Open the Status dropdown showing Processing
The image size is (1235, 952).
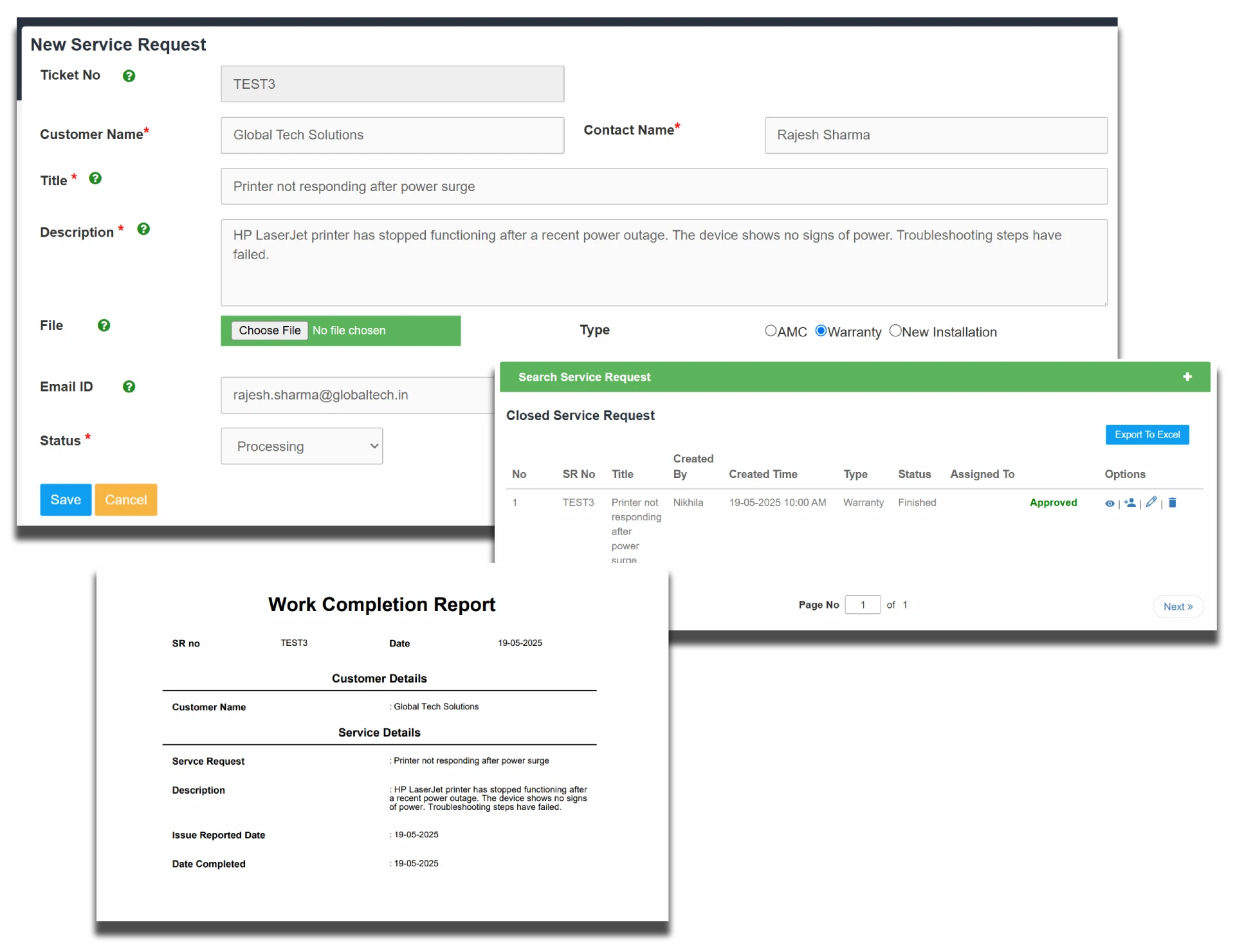(x=302, y=446)
